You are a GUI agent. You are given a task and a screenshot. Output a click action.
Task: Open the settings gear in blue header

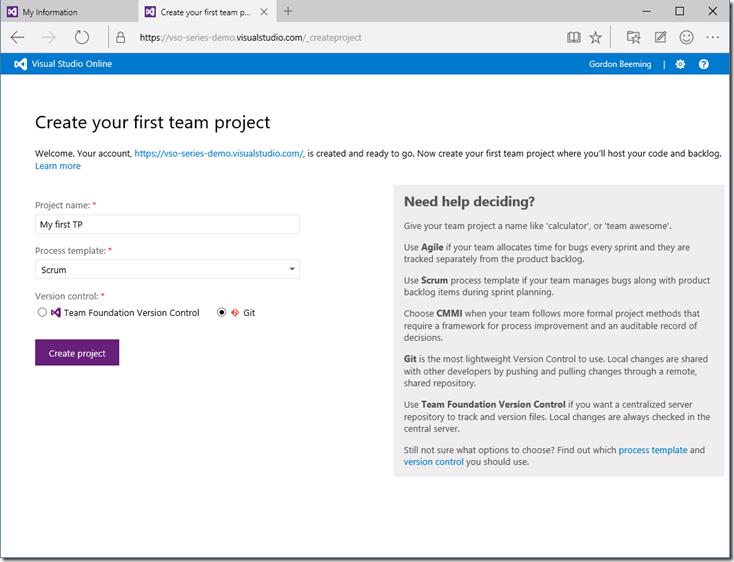pos(680,64)
